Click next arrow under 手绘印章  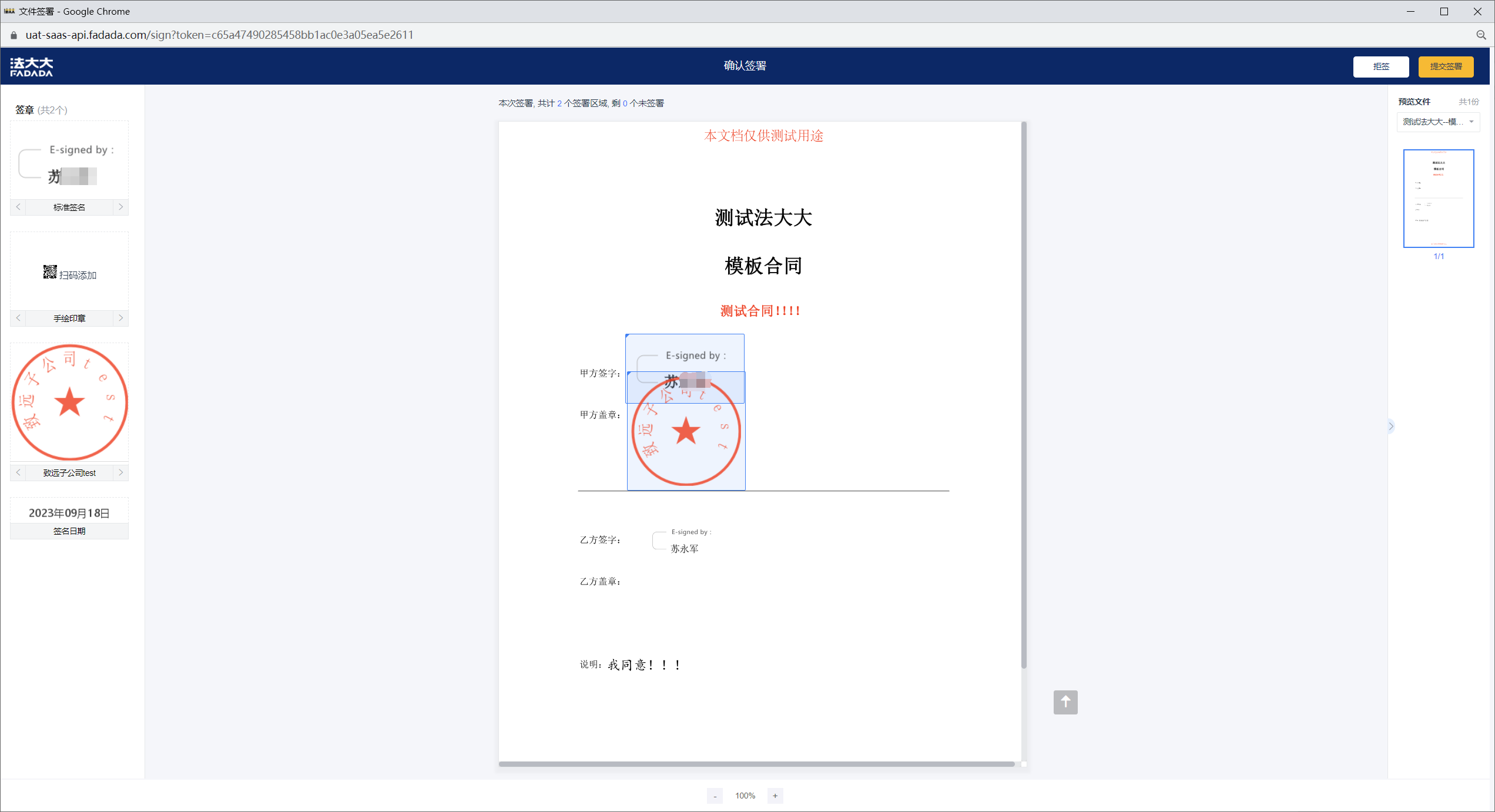pos(121,318)
